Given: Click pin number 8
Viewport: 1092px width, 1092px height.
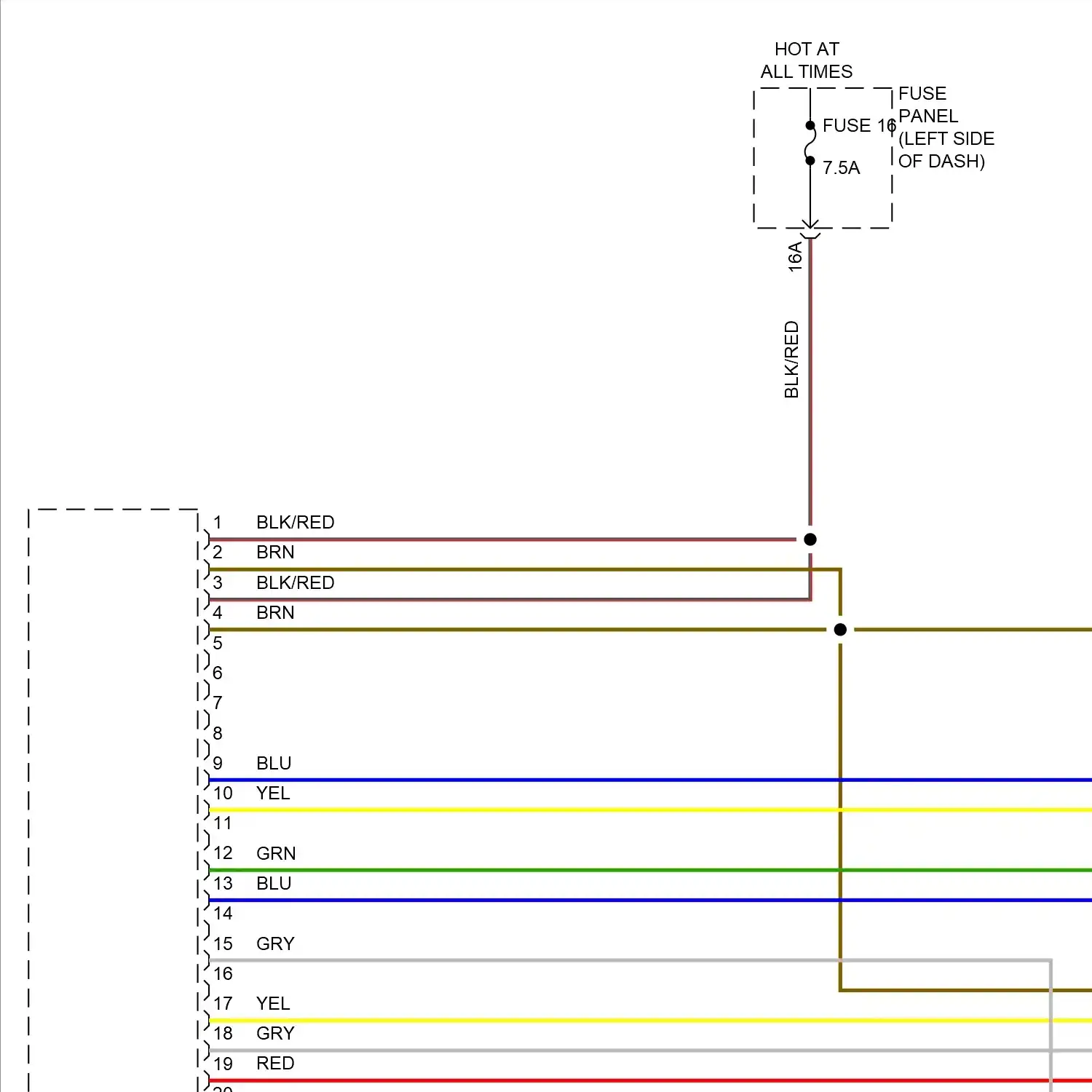Looking at the screenshot, I should point(218,734).
